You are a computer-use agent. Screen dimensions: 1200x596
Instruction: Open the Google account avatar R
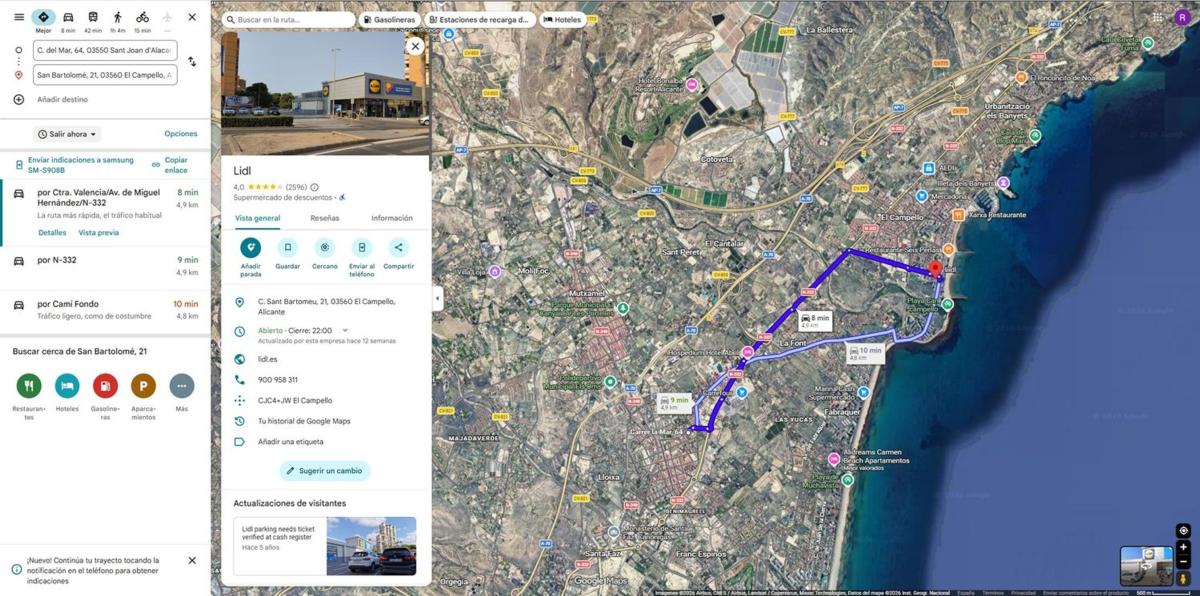click(1183, 16)
